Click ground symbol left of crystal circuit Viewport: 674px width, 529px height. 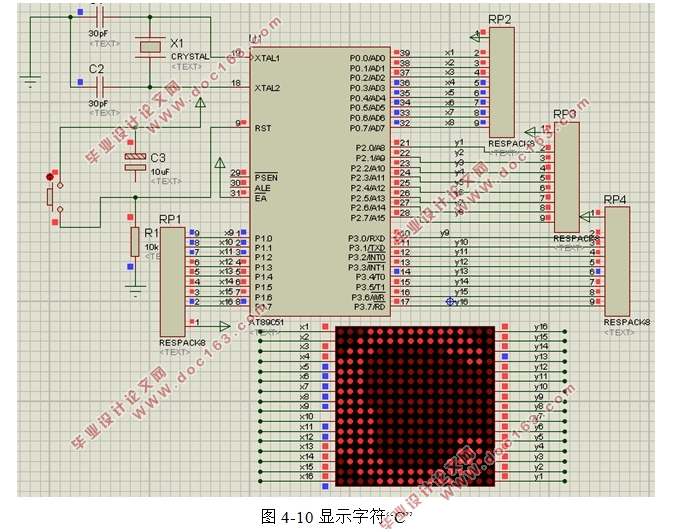click(30, 82)
